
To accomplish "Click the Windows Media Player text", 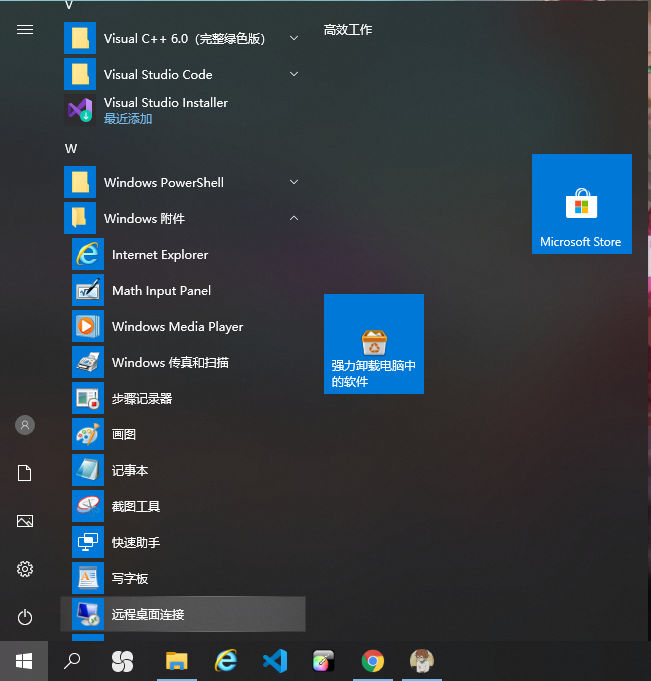I will (177, 327).
